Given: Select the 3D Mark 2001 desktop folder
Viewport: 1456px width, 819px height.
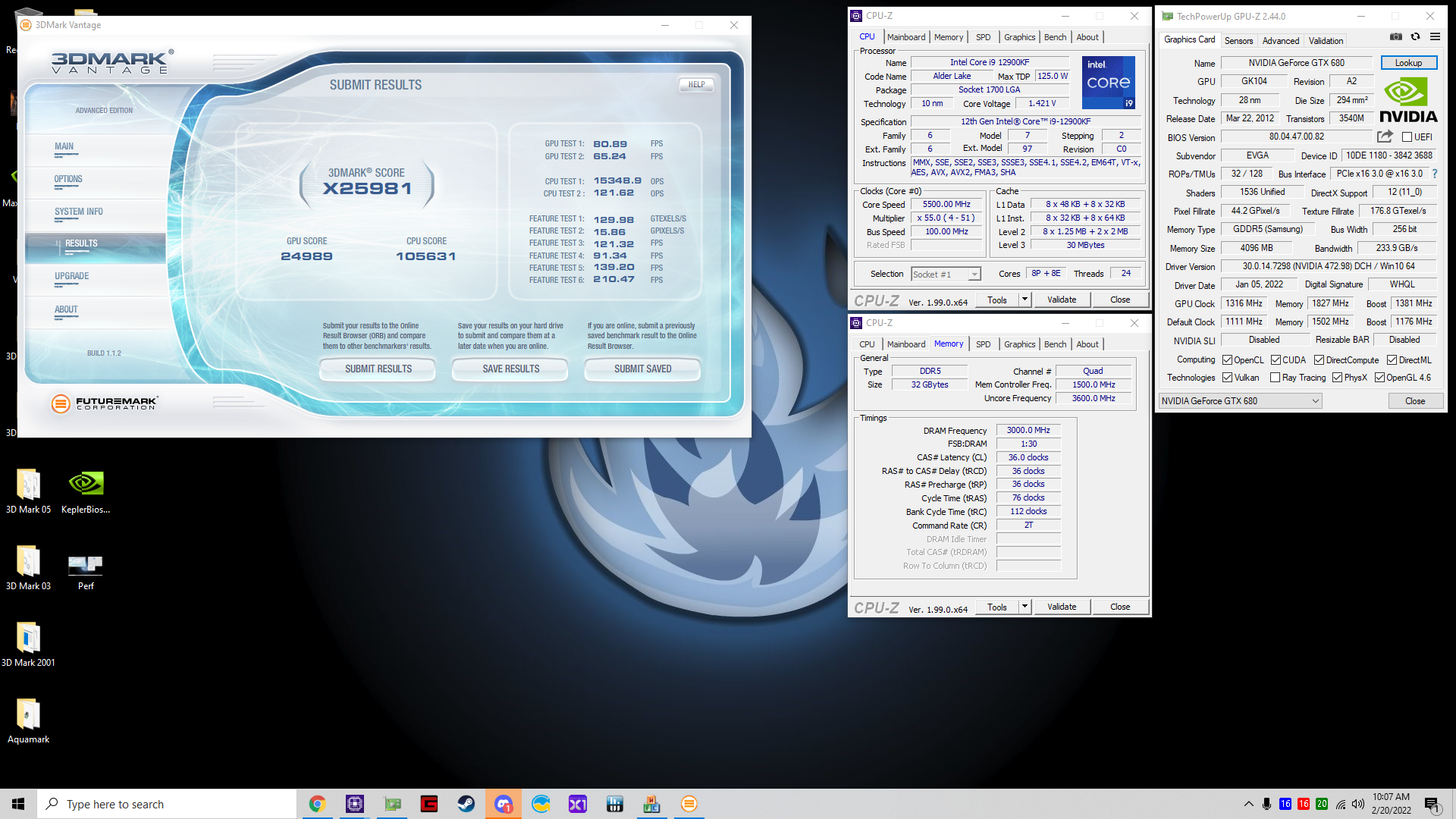Looking at the screenshot, I should pyautogui.click(x=28, y=645).
